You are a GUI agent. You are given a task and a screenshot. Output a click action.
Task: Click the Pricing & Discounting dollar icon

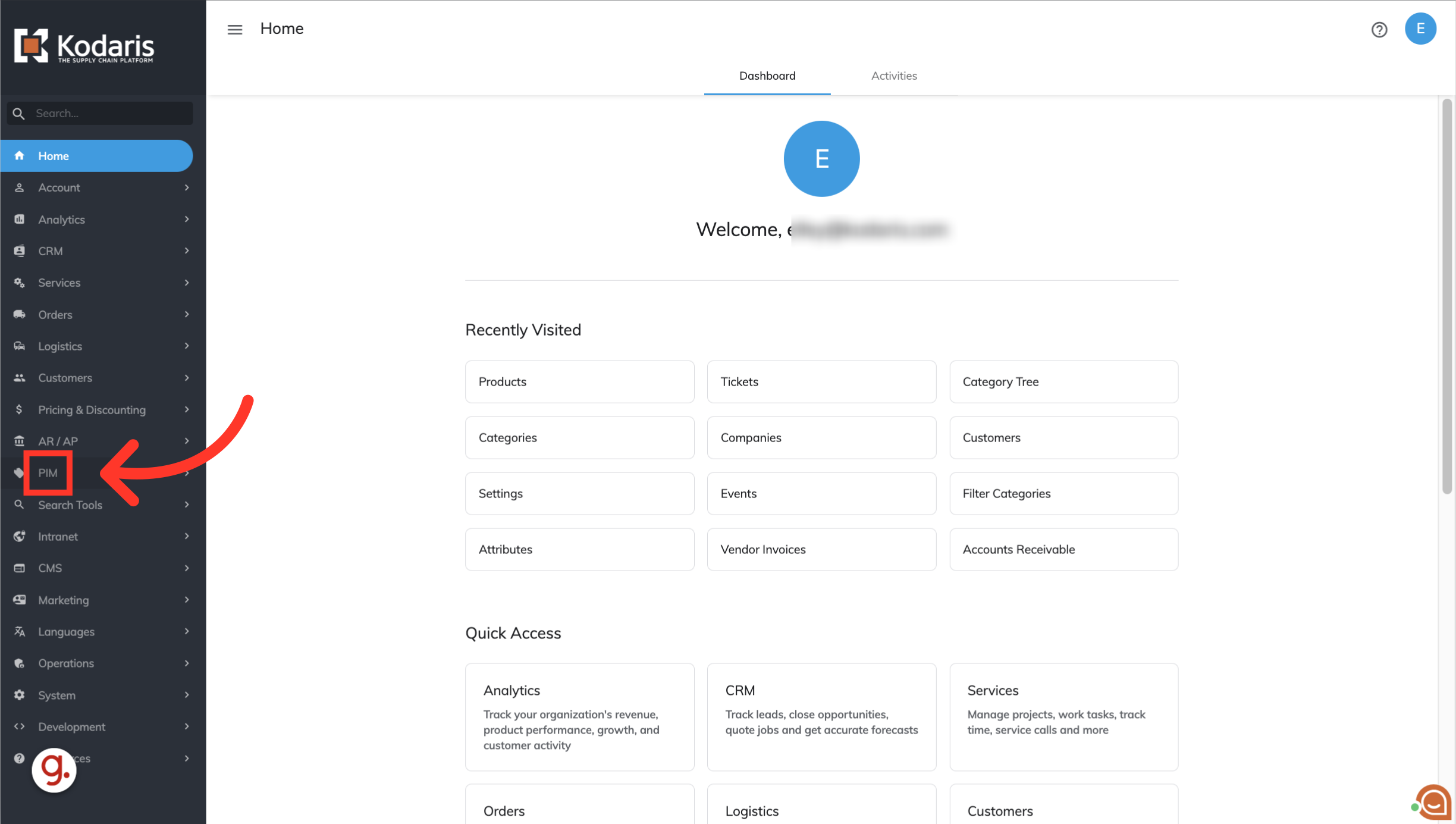click(x=20, y=409)
